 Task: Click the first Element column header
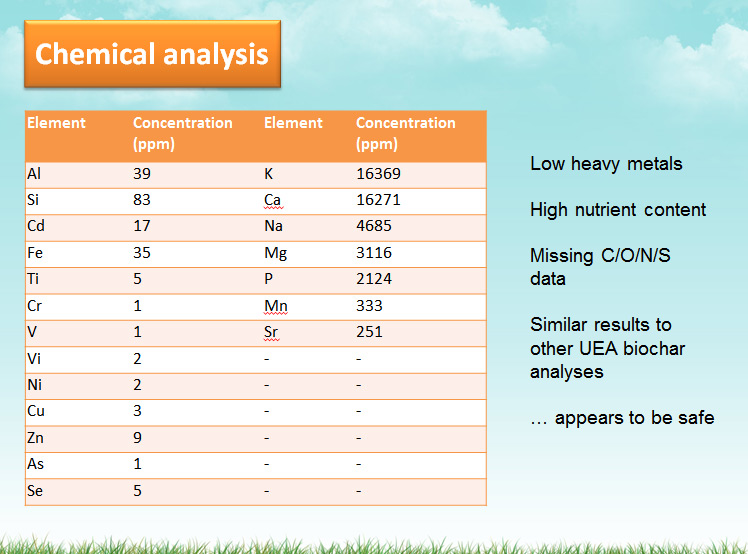point(56,123)
